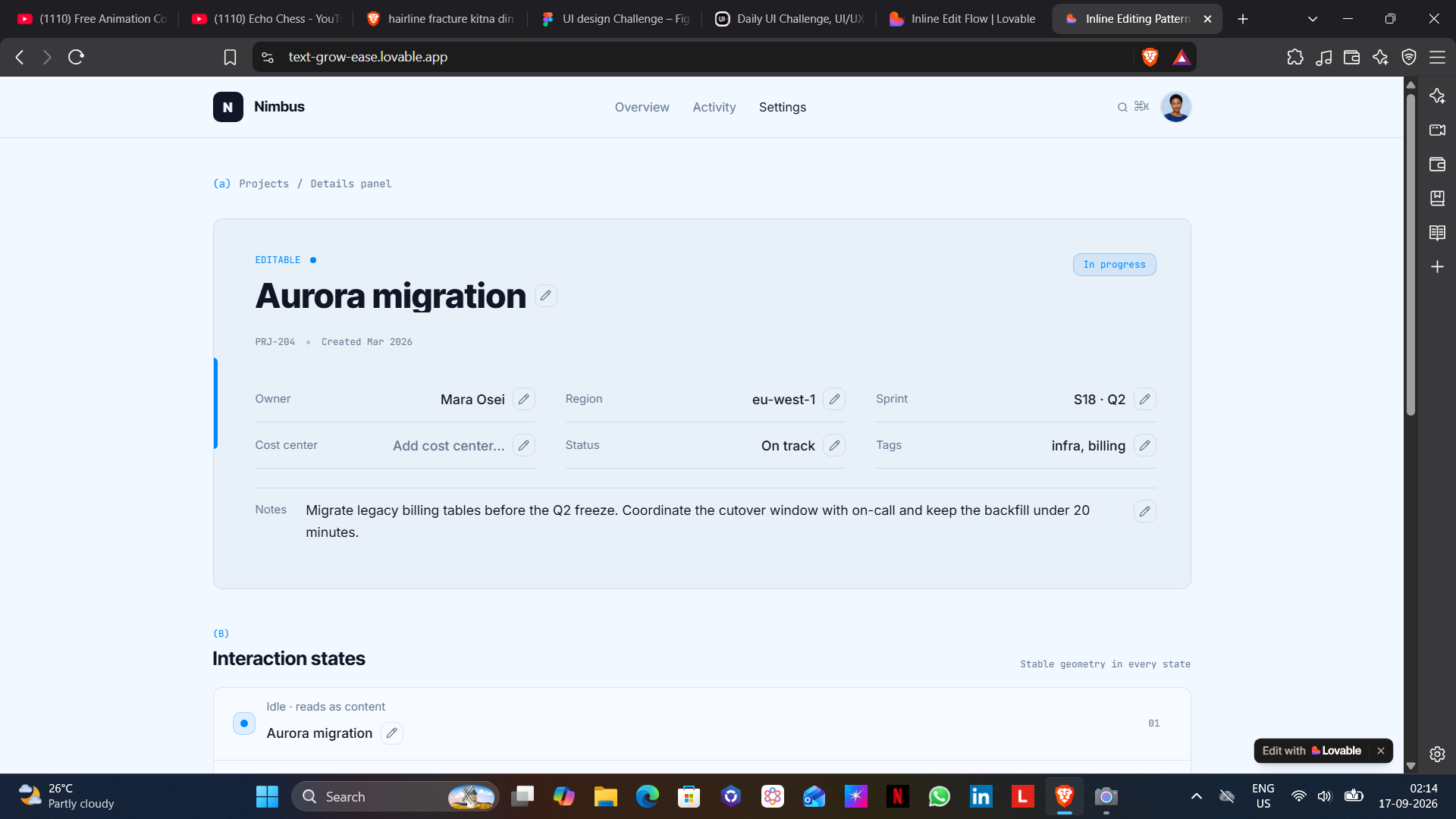Show hidden system tray icons chevron
The height and width of the screenshot is (819, 1456).
point(1196,796)
